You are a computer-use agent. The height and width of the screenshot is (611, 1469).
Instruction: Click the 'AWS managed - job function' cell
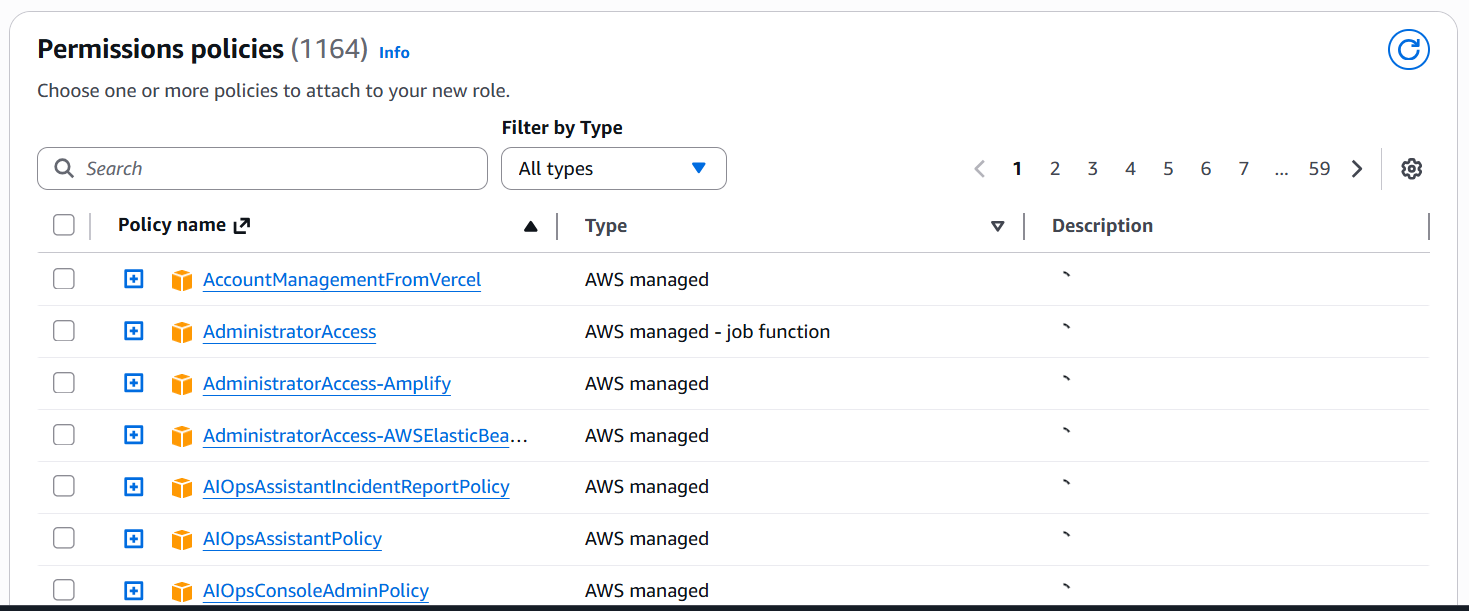707,332
